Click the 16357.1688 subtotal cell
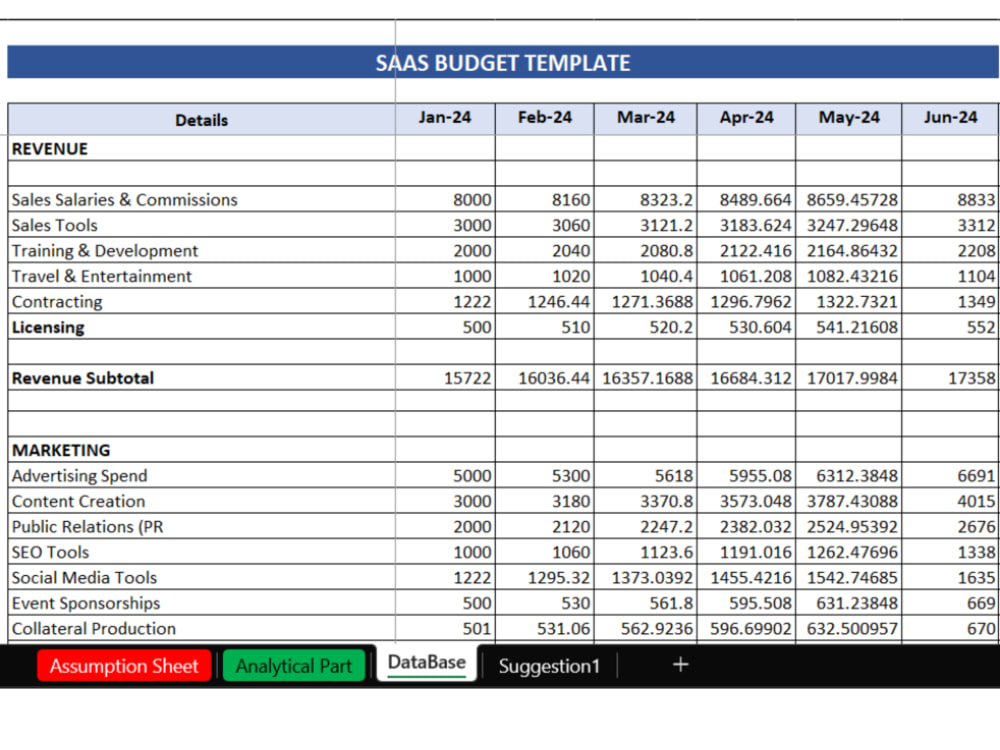Image resolution: width=1000 pixels, height=750 pixels. point(645,378)
